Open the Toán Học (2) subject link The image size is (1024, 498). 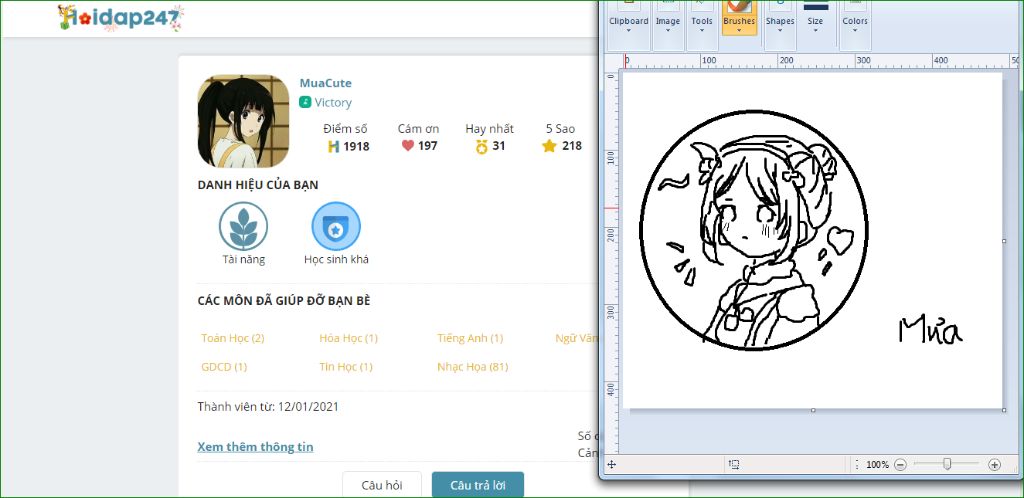click(232, 338)
